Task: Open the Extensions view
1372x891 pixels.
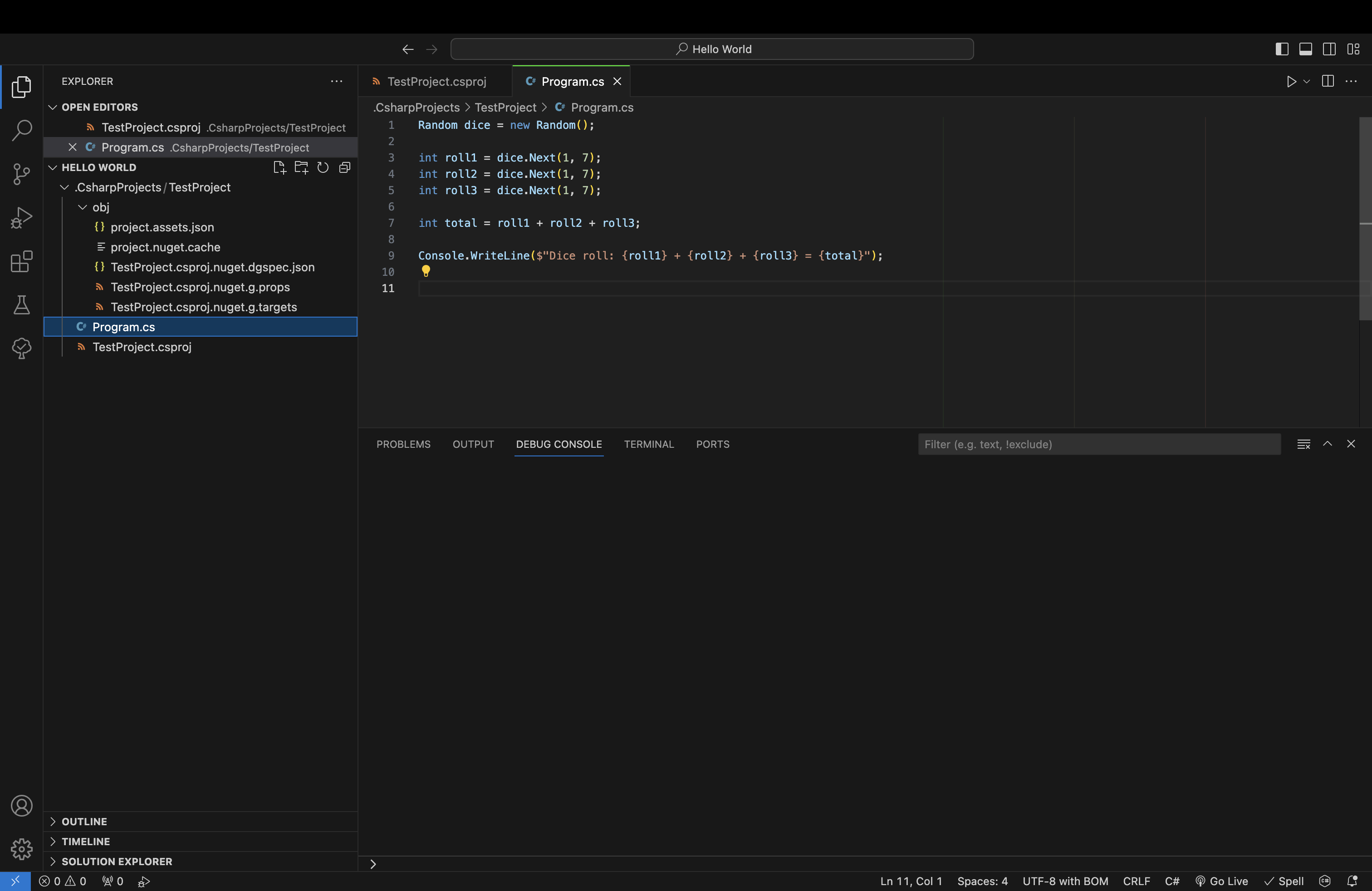Action: click(x=21, y=262)
